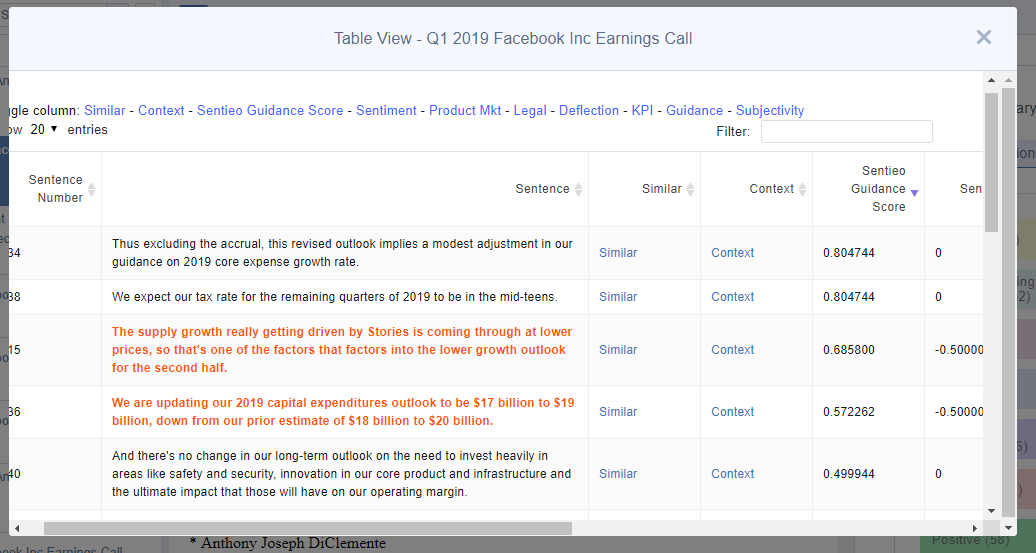Open Similar link for long-term outlook sentence

pyautogui.click(x=618, y=474)
